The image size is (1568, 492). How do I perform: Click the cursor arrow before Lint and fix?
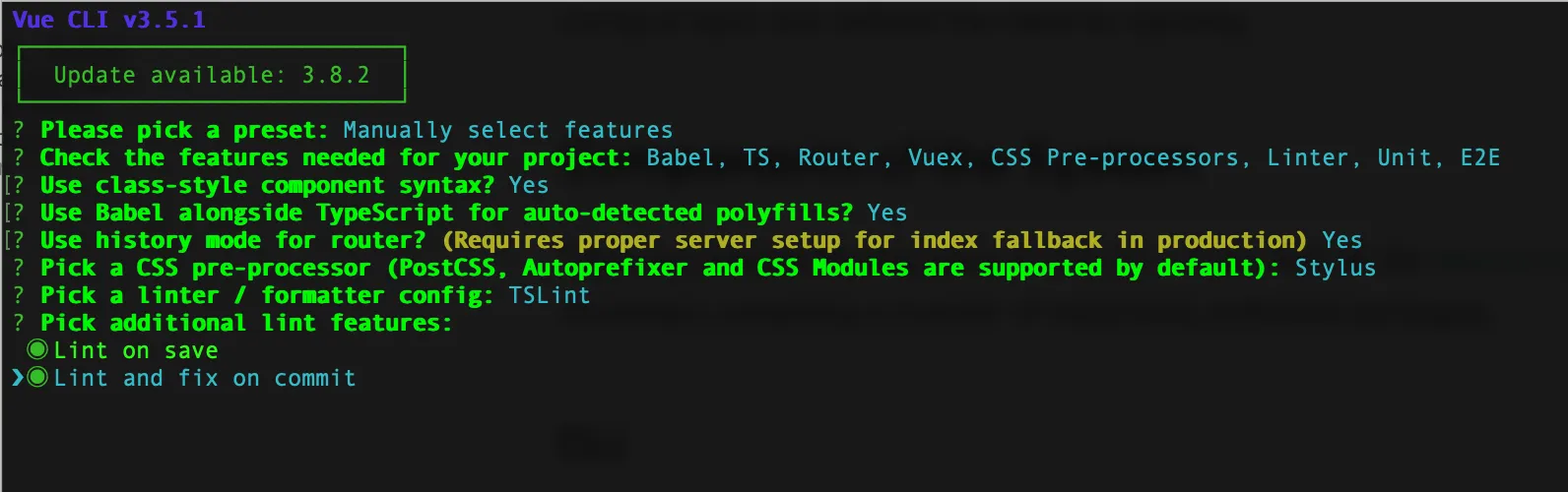tap(18, 377)
